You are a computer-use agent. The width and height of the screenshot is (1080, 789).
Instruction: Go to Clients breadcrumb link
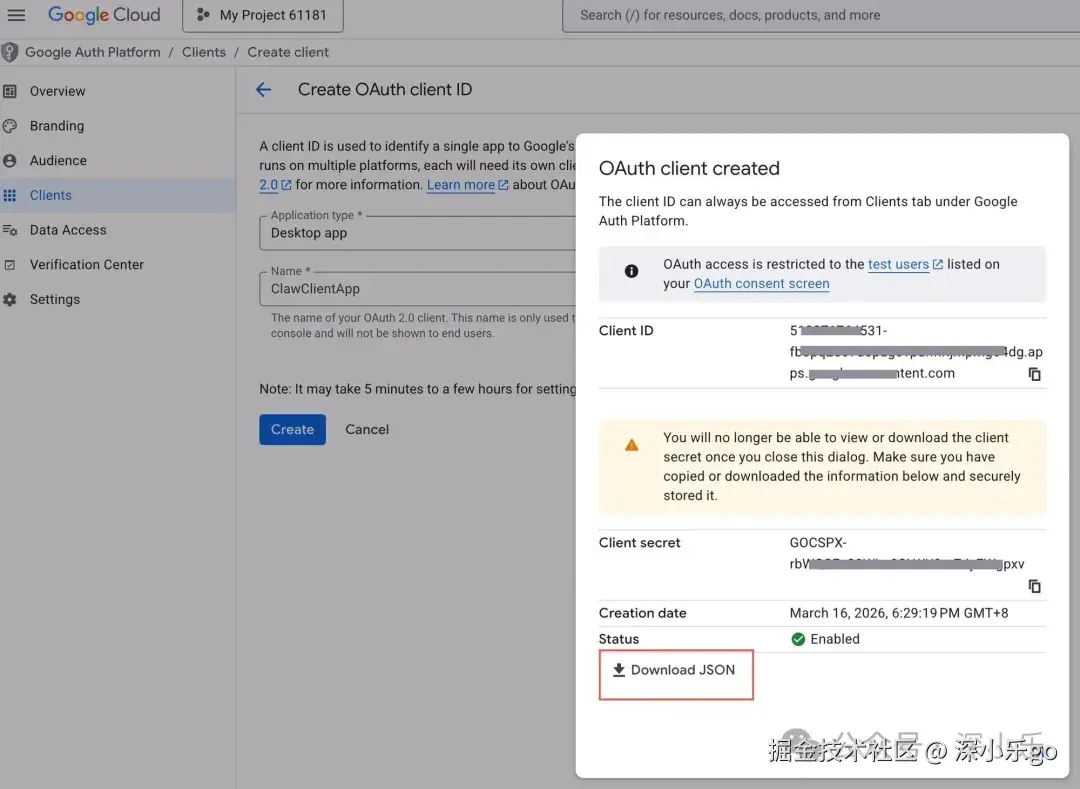204,52
